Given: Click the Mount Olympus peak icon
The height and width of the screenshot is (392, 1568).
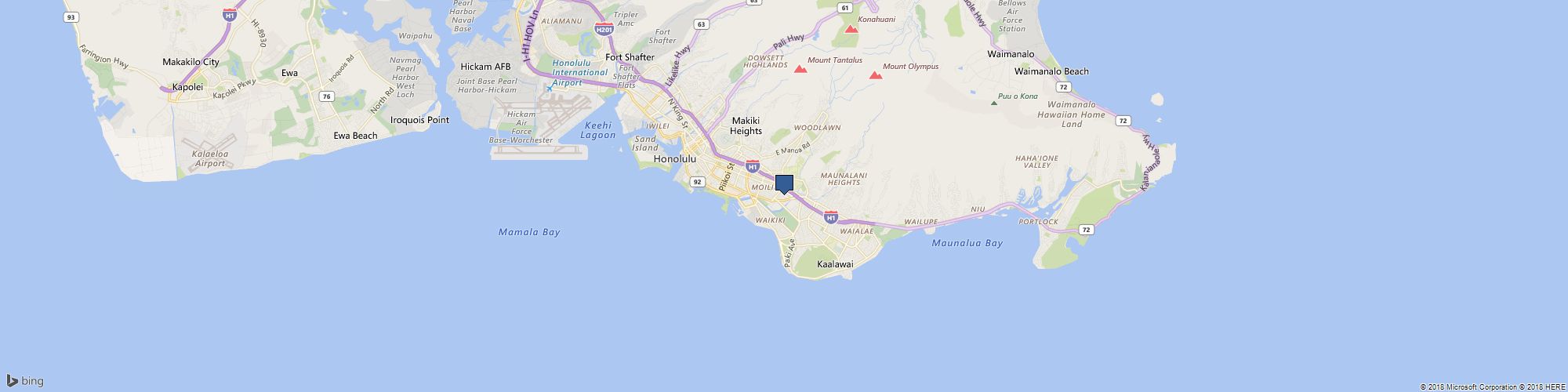Looking at the screenshot, I should (x=875, y=75).
